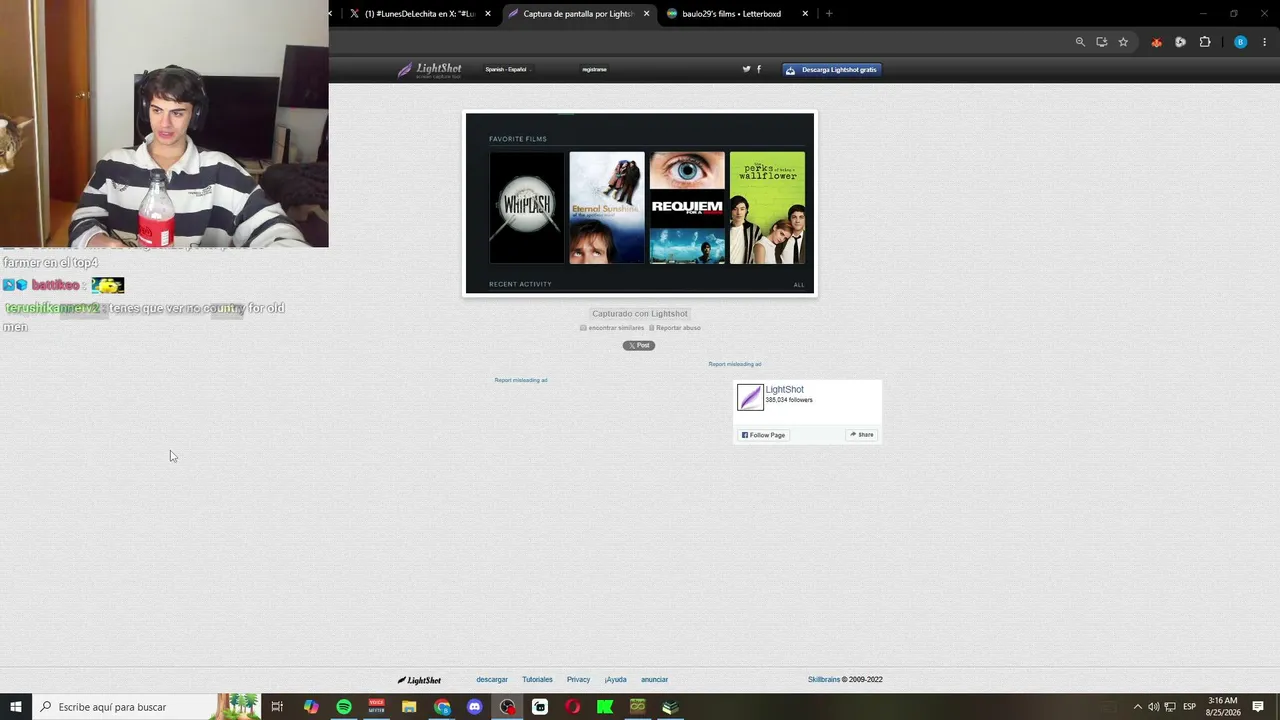The height and width of the screenshot is (720, 1280).
Task: Open the descargar footer link
Action: (492, 680)
